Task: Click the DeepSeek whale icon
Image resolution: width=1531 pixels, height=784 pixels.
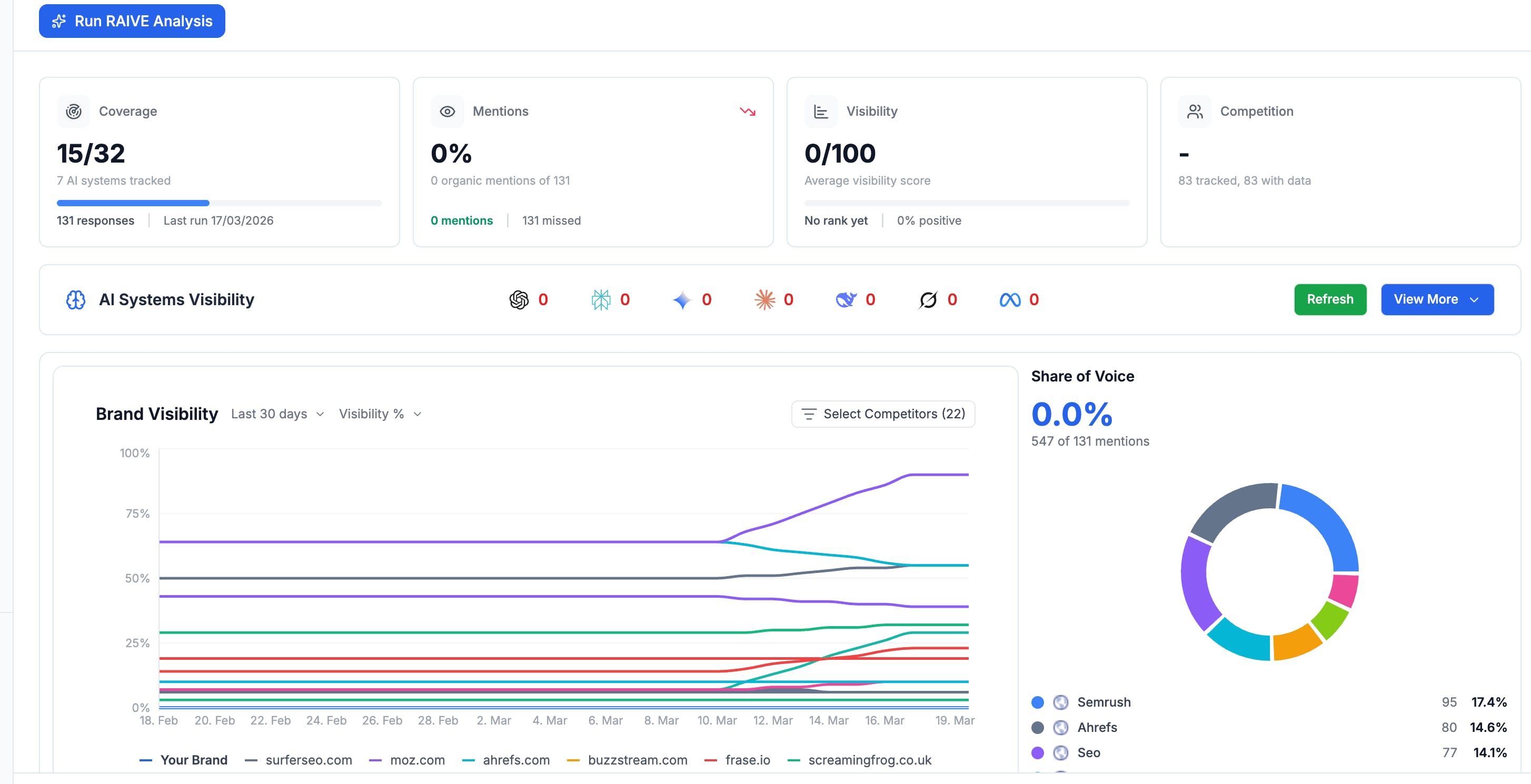Action: click(846, 300)
